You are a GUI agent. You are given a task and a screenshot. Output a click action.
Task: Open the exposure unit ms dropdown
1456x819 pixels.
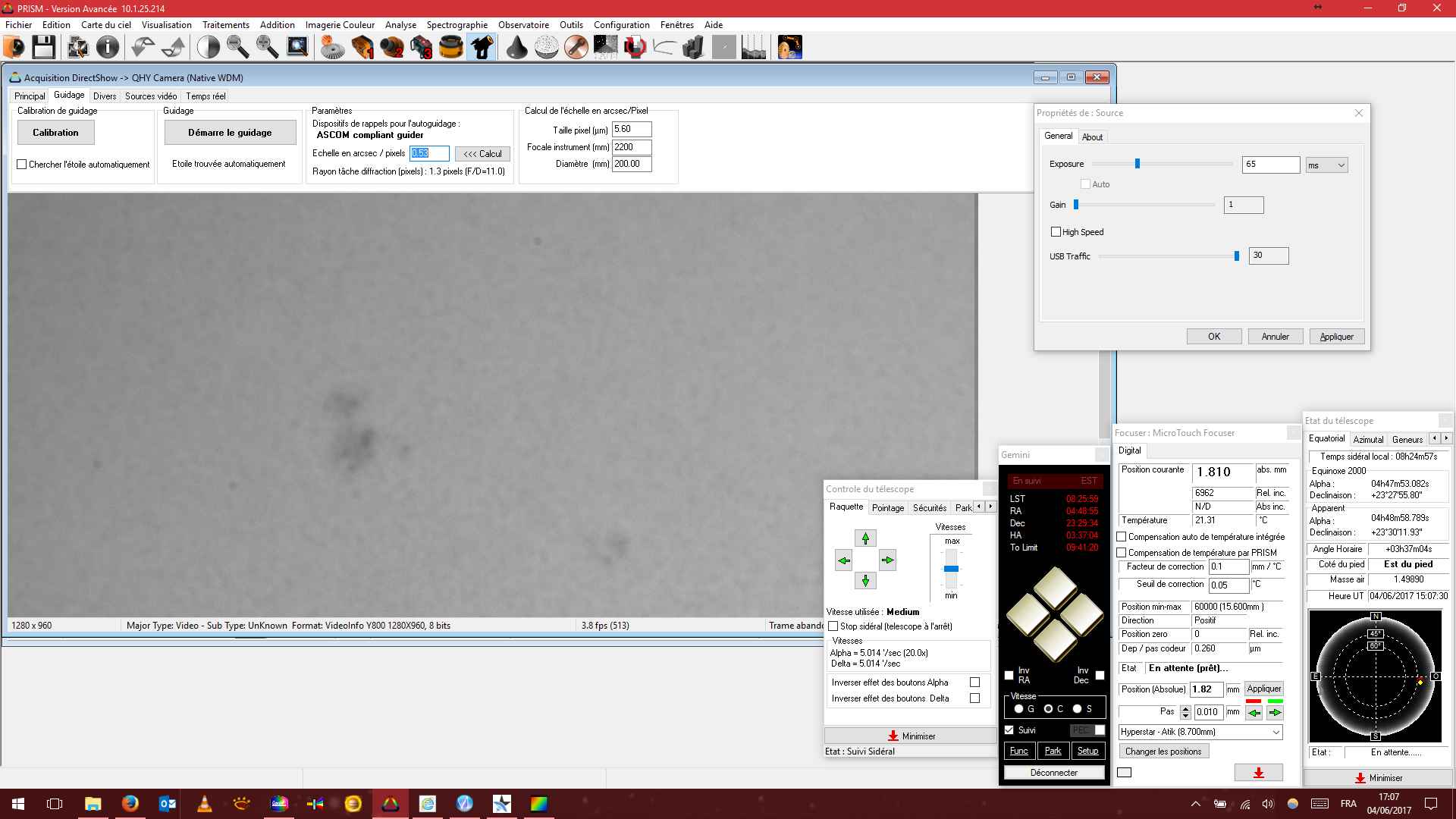[1326, 165]
